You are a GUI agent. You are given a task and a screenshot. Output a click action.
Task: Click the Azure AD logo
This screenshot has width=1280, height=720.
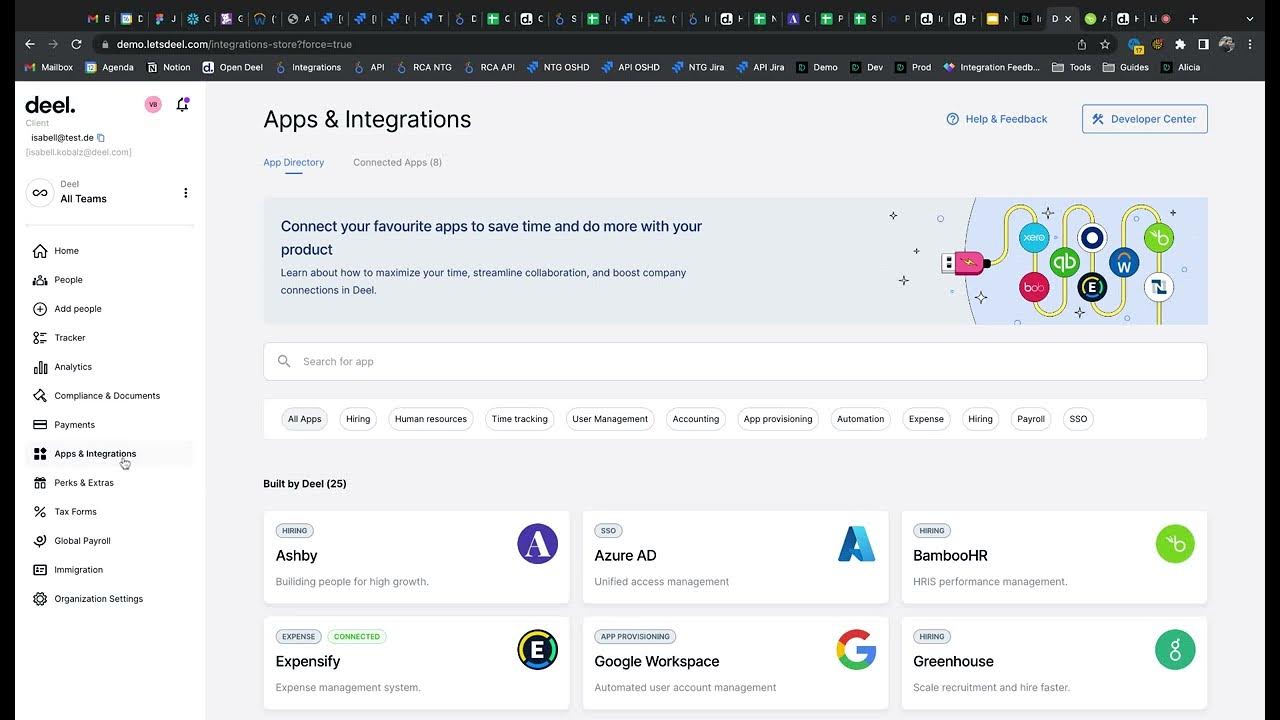(x=856, y=544)
